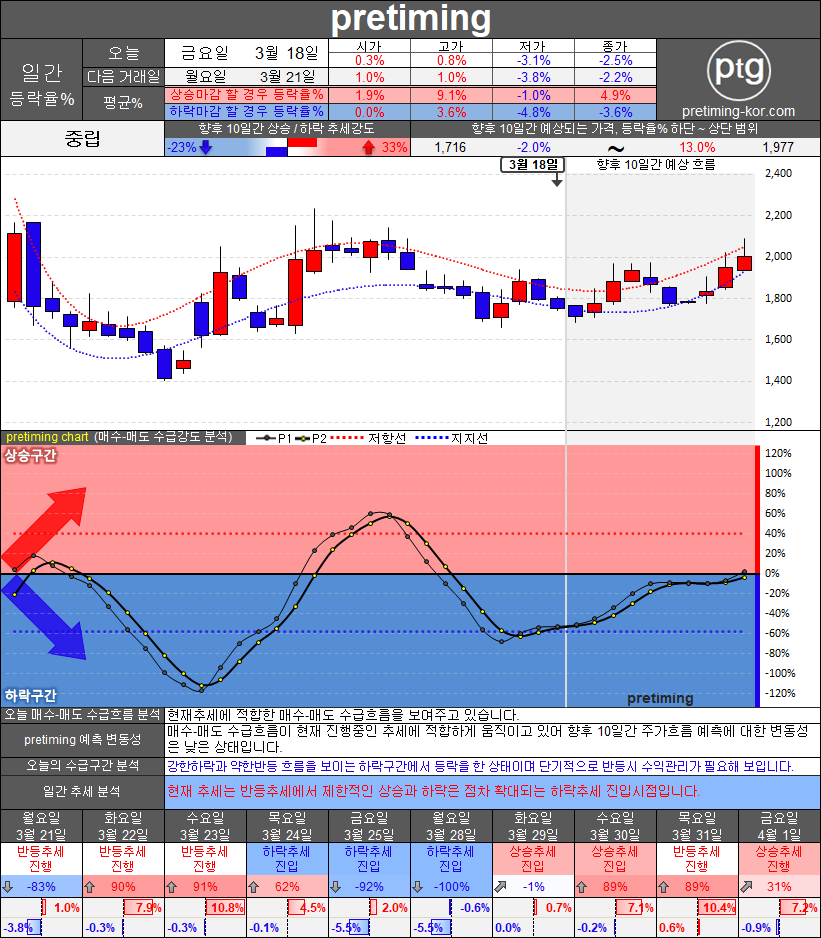Image resolution: width=821 pixels, height=938 pixels.
Task: Click the 3월 18일 date marker label
Action: tap(533, 165)
